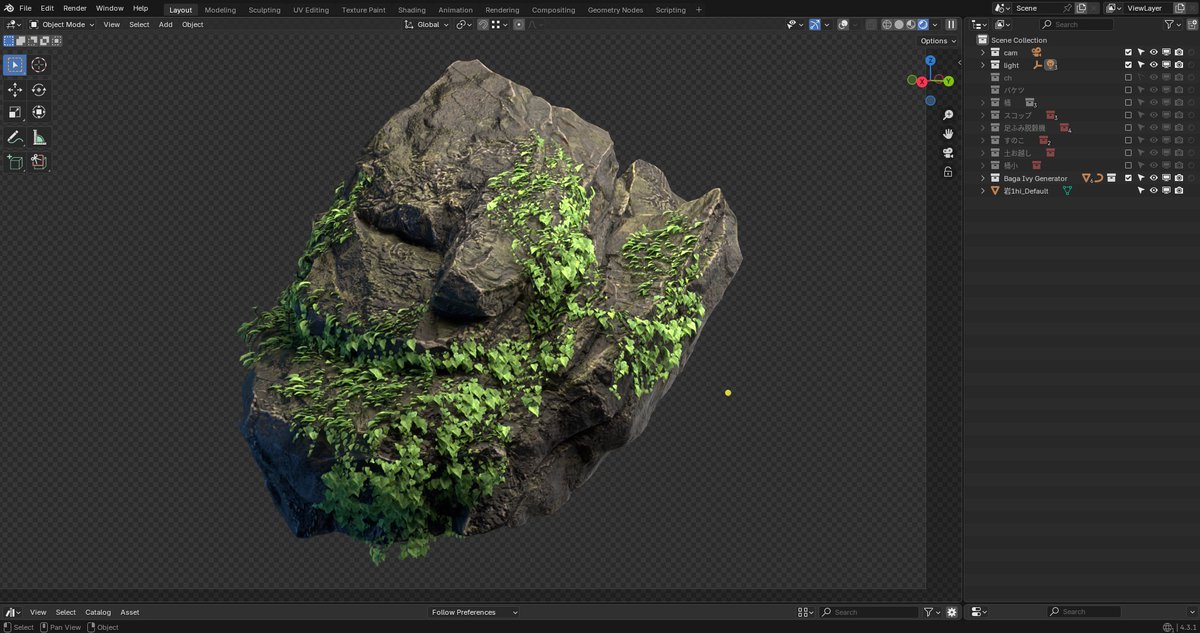This screenshot has width=1200, height=633.
Task: Set selection mode to Extend icon
Action: pos(20,41)
